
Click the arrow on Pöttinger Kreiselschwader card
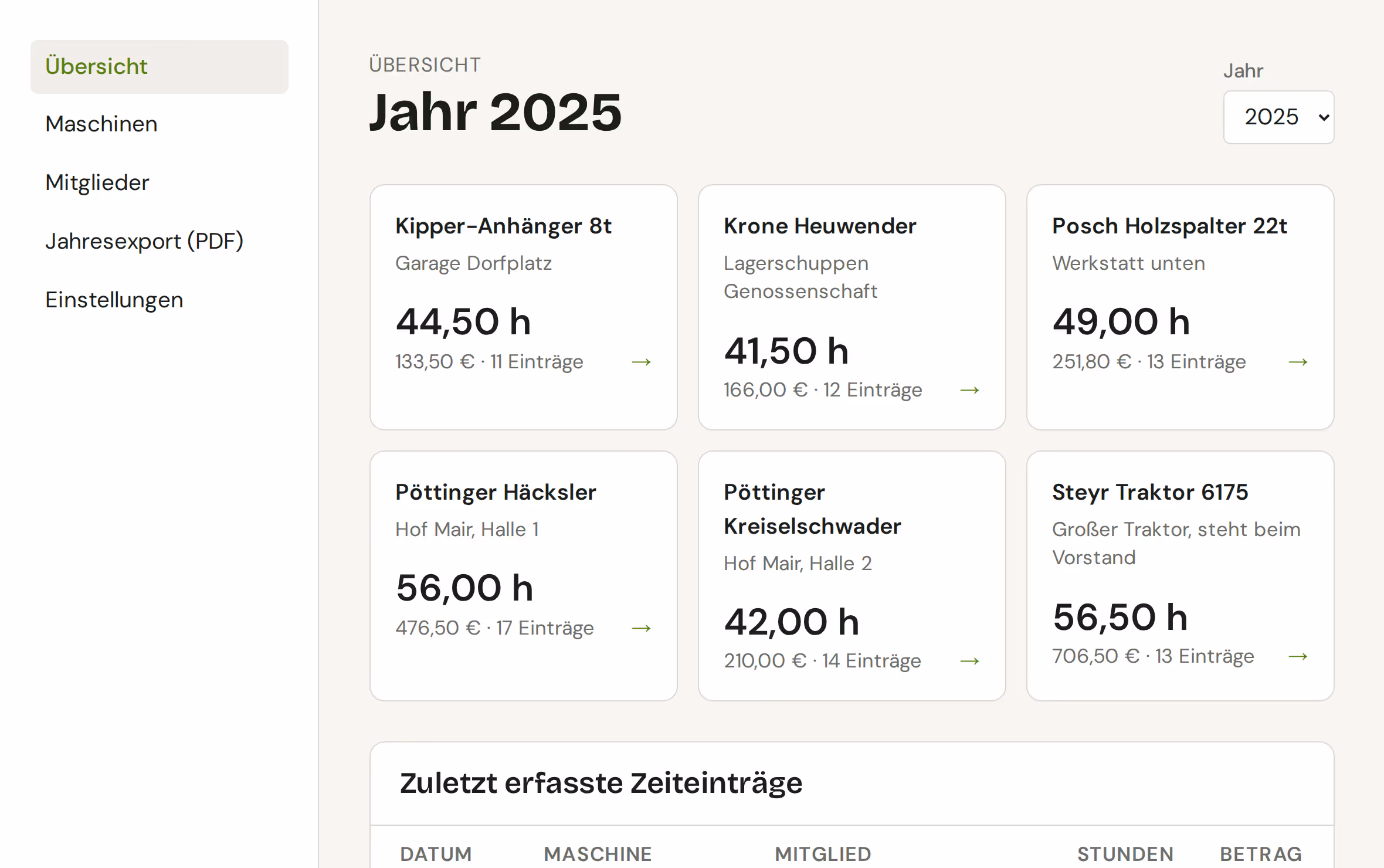click(969, 662)
